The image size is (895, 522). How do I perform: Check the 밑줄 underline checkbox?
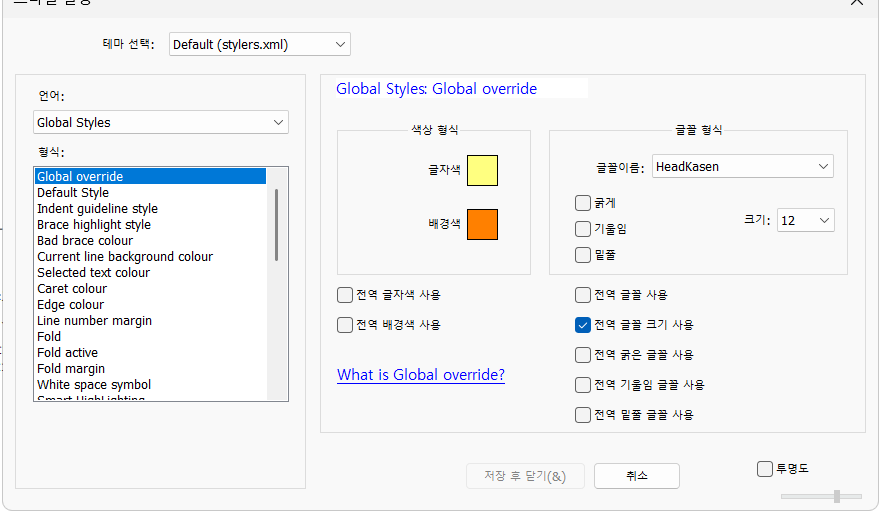pyautogui.click(x=583, y=255)
